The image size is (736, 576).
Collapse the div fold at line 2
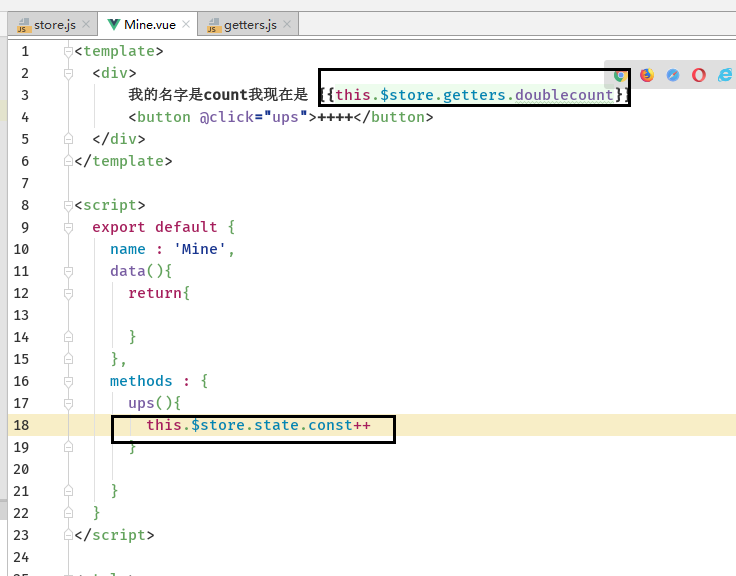click(69, 73)
